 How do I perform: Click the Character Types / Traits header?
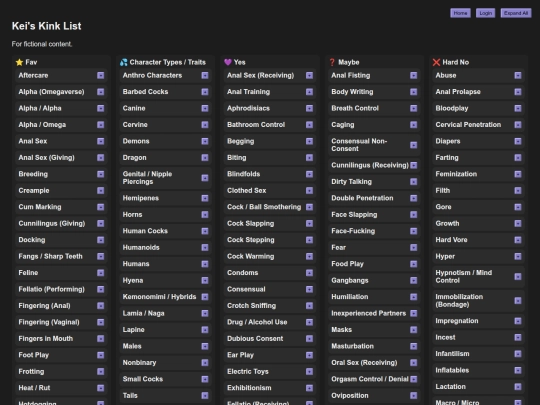click(163, 62)
